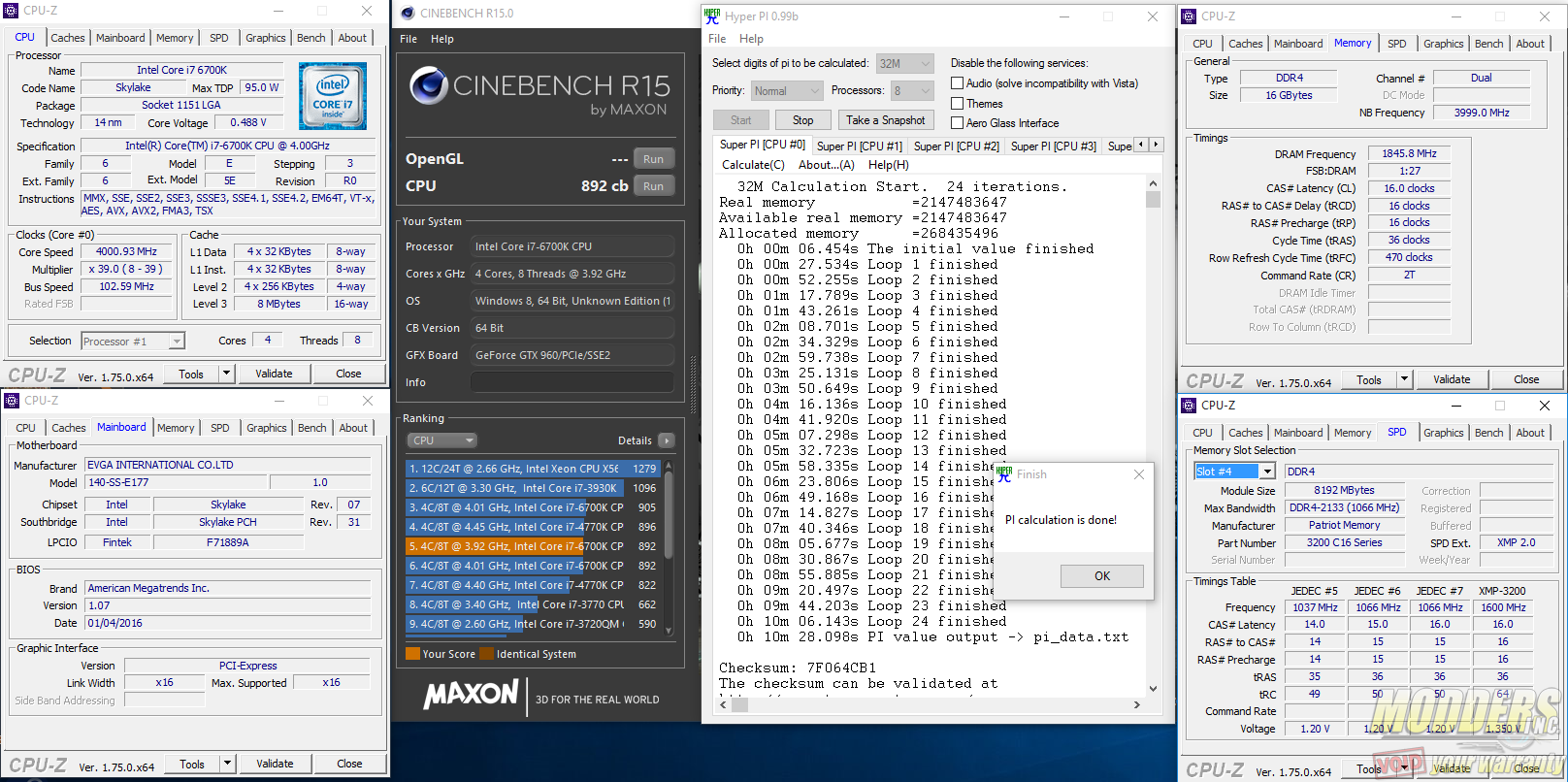Screen dimensions: 1568x782
Task: Click OK in the Finish dialog
Action: 1102,576
